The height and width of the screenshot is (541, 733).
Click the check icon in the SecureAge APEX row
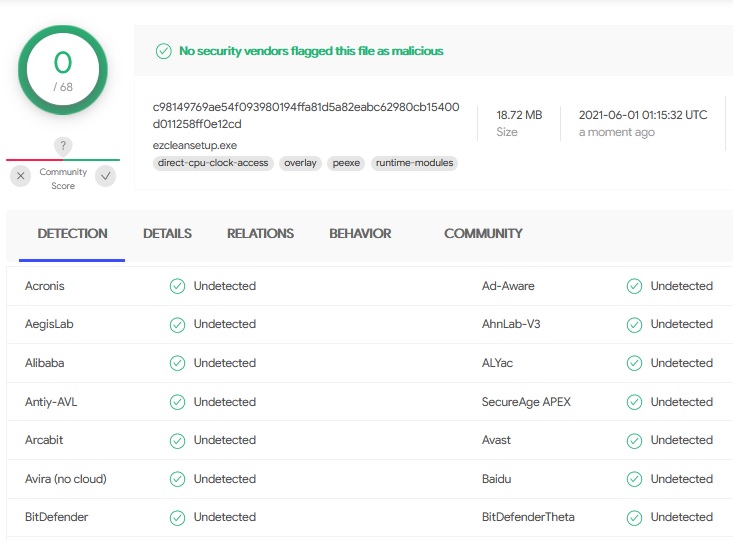(634, 402)
